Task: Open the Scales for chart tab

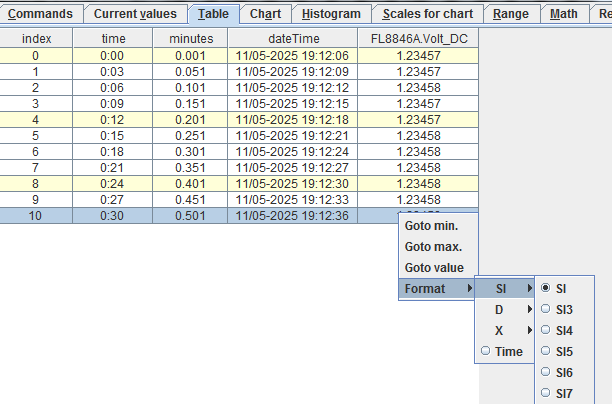Action: coord(428,14)
